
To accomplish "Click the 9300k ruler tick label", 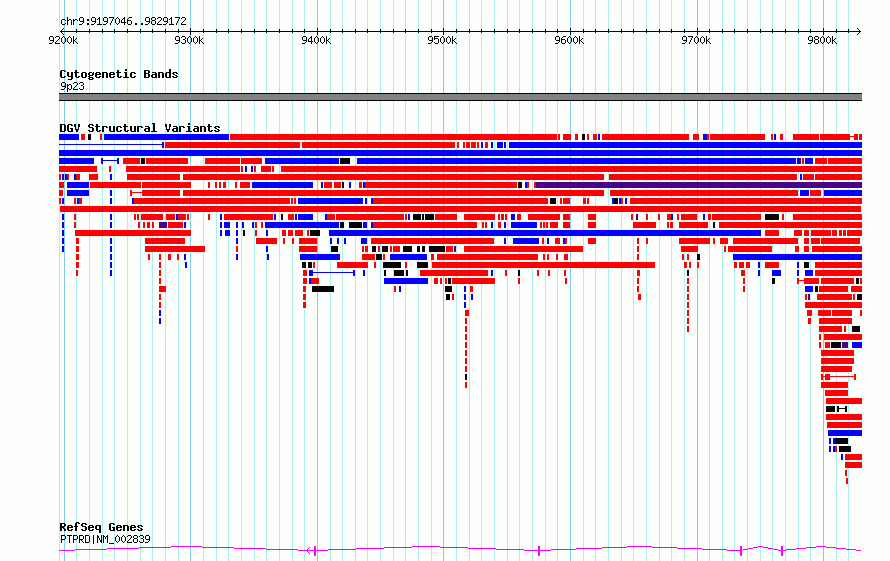I will coord(189,40).
